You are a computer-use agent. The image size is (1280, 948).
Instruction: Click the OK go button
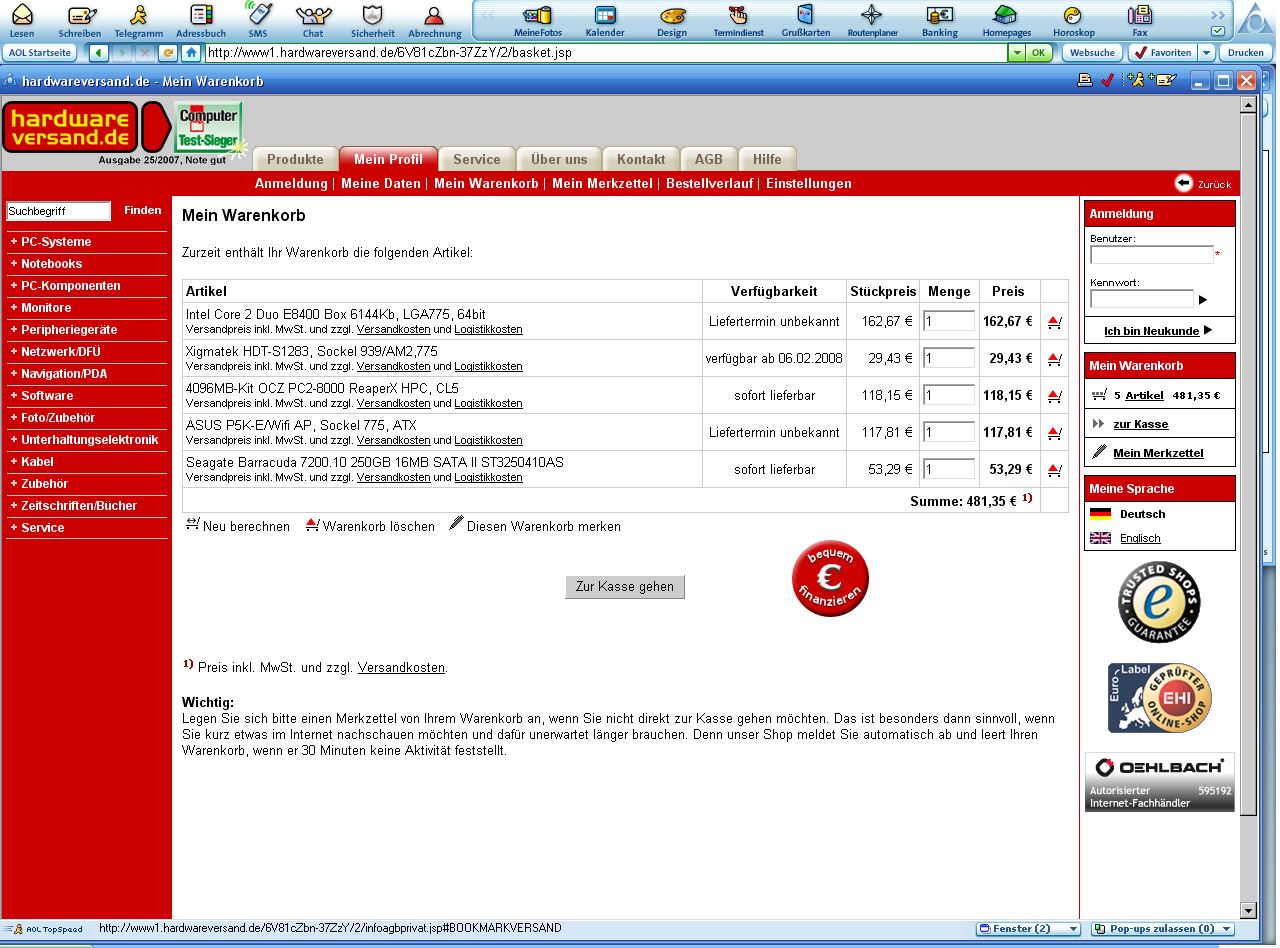(1040, 53)
